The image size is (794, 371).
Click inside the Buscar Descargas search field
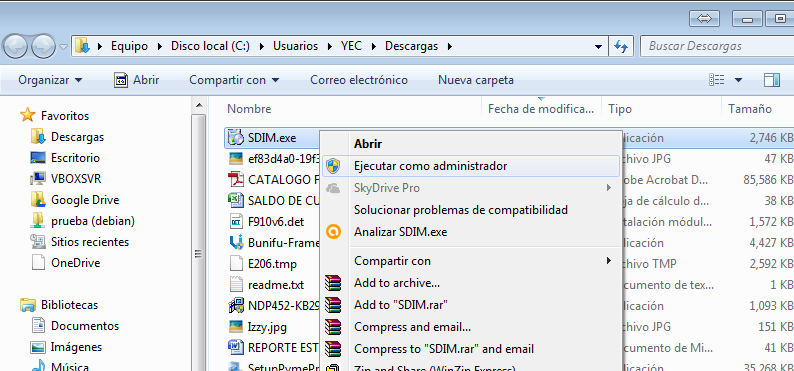pos(717,46)
